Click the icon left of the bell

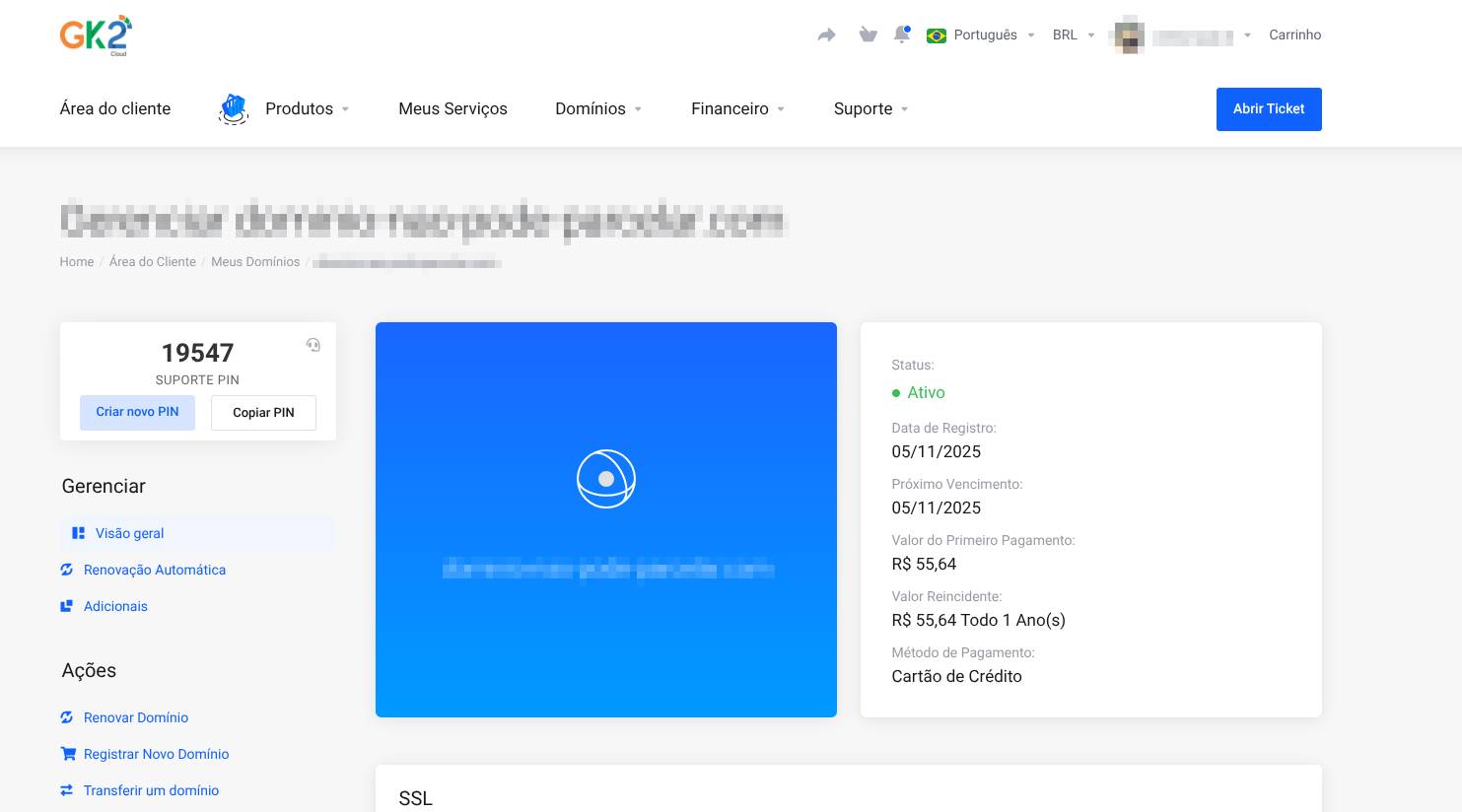click(868, 35)
